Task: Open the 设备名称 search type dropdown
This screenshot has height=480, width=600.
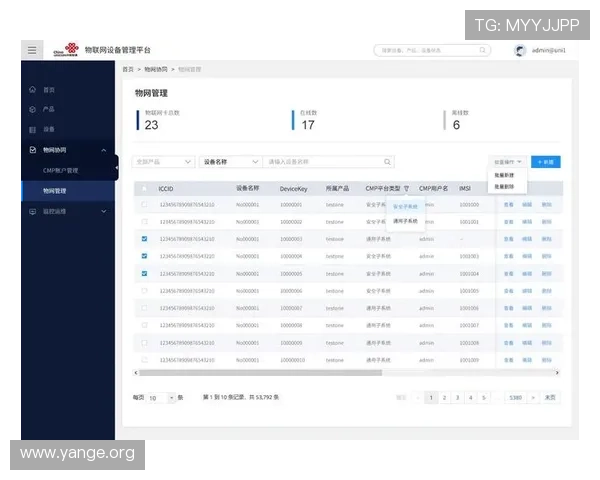Action: [x=230, y=161]
